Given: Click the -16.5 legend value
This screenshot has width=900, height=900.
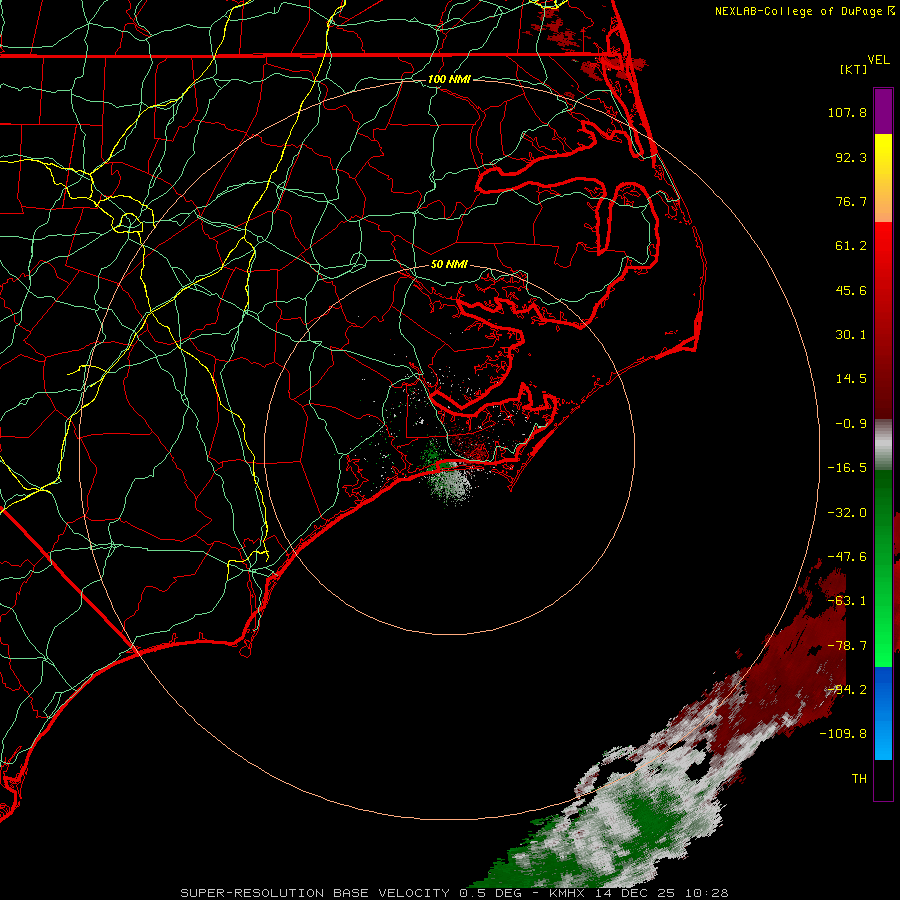Looking at the screenshot, I should [847, 468].
